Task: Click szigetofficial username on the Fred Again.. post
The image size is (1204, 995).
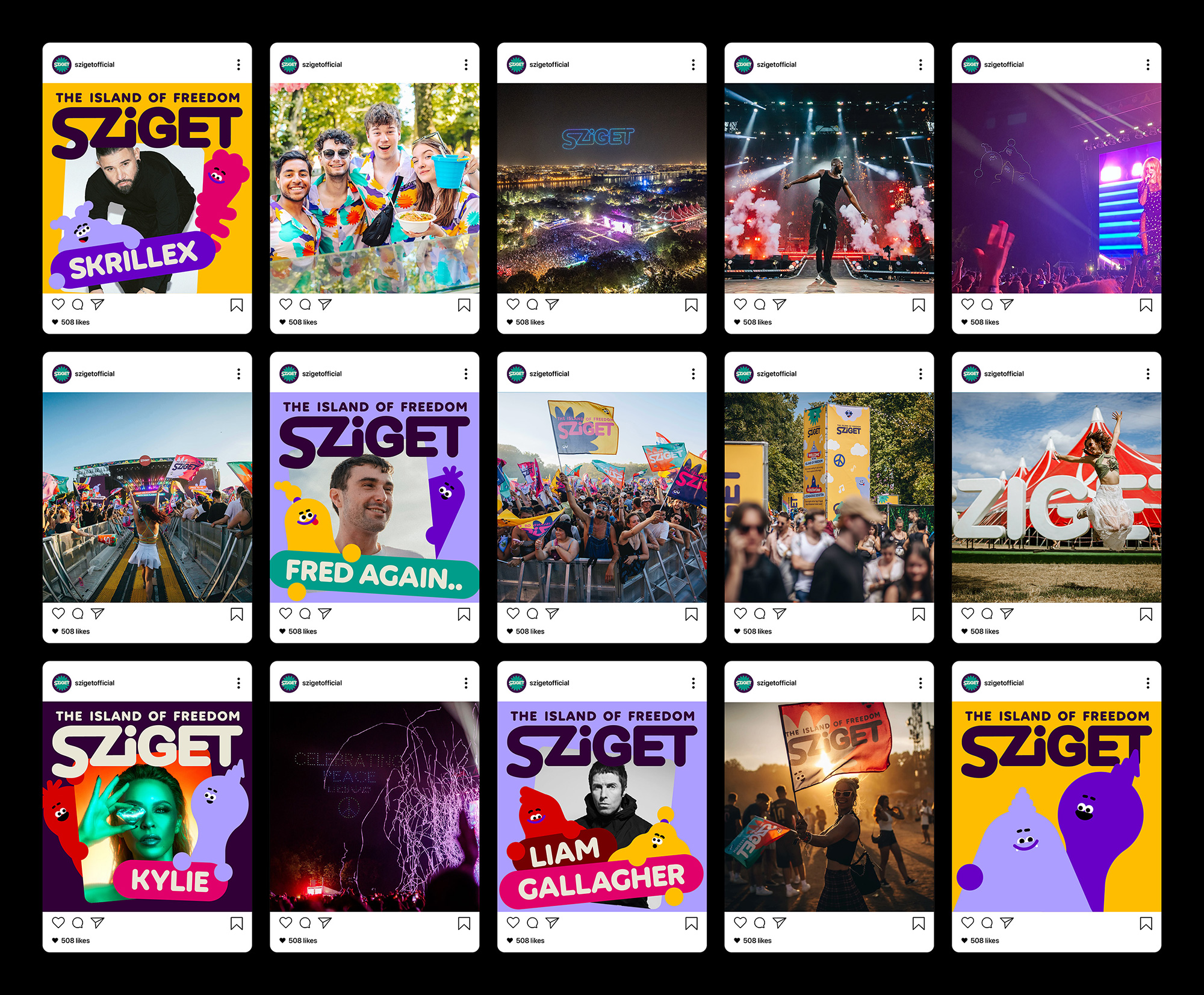Action: tap(321, 373)
